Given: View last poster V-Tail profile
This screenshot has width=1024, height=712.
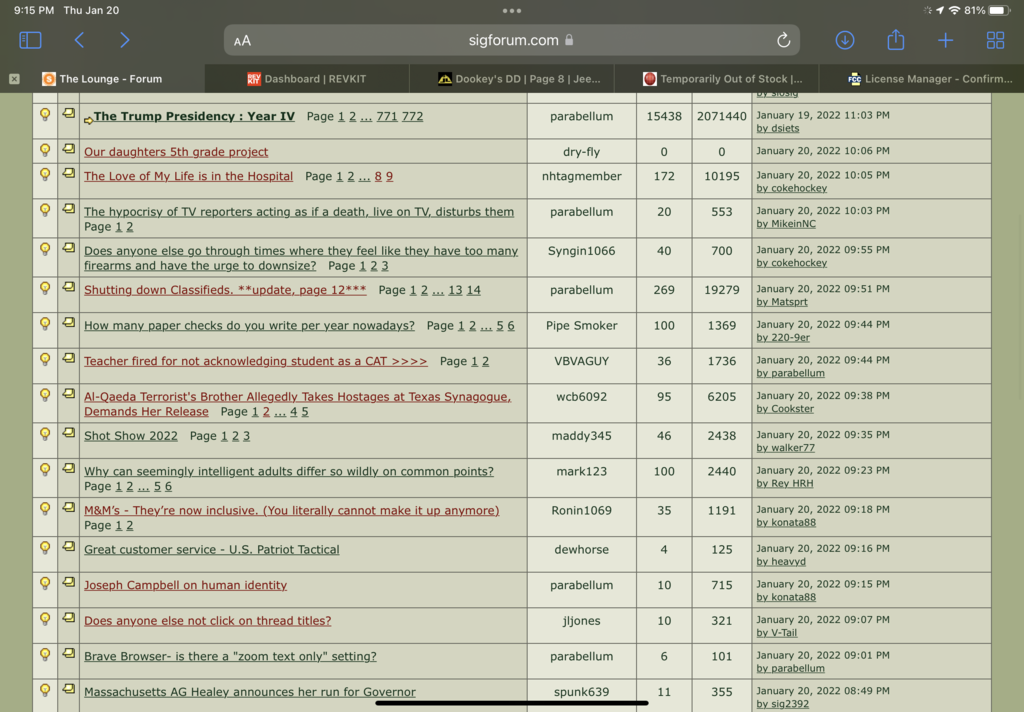Looking at the screenshot, I should tap(776, 633).
